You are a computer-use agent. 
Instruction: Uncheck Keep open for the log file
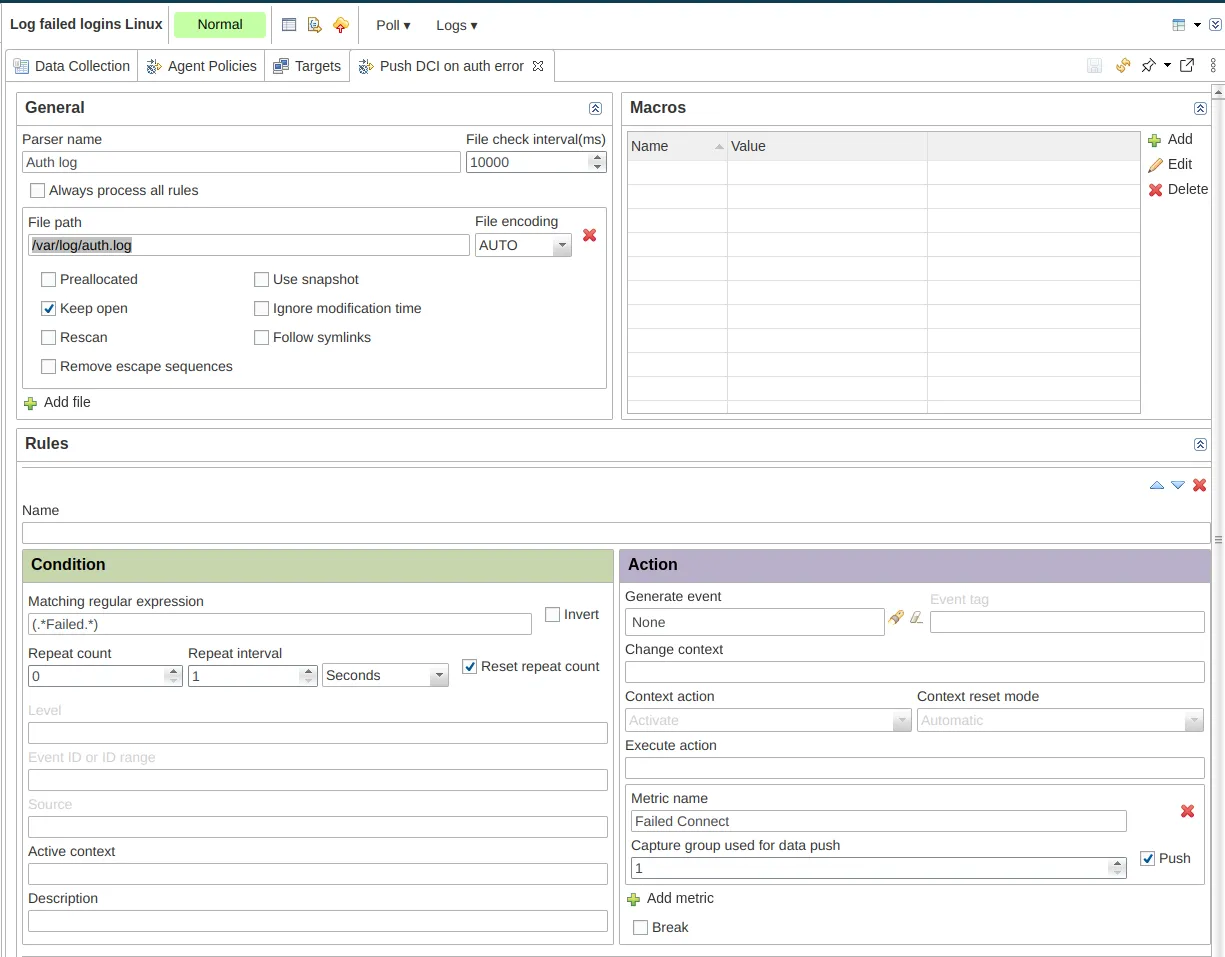48,308
